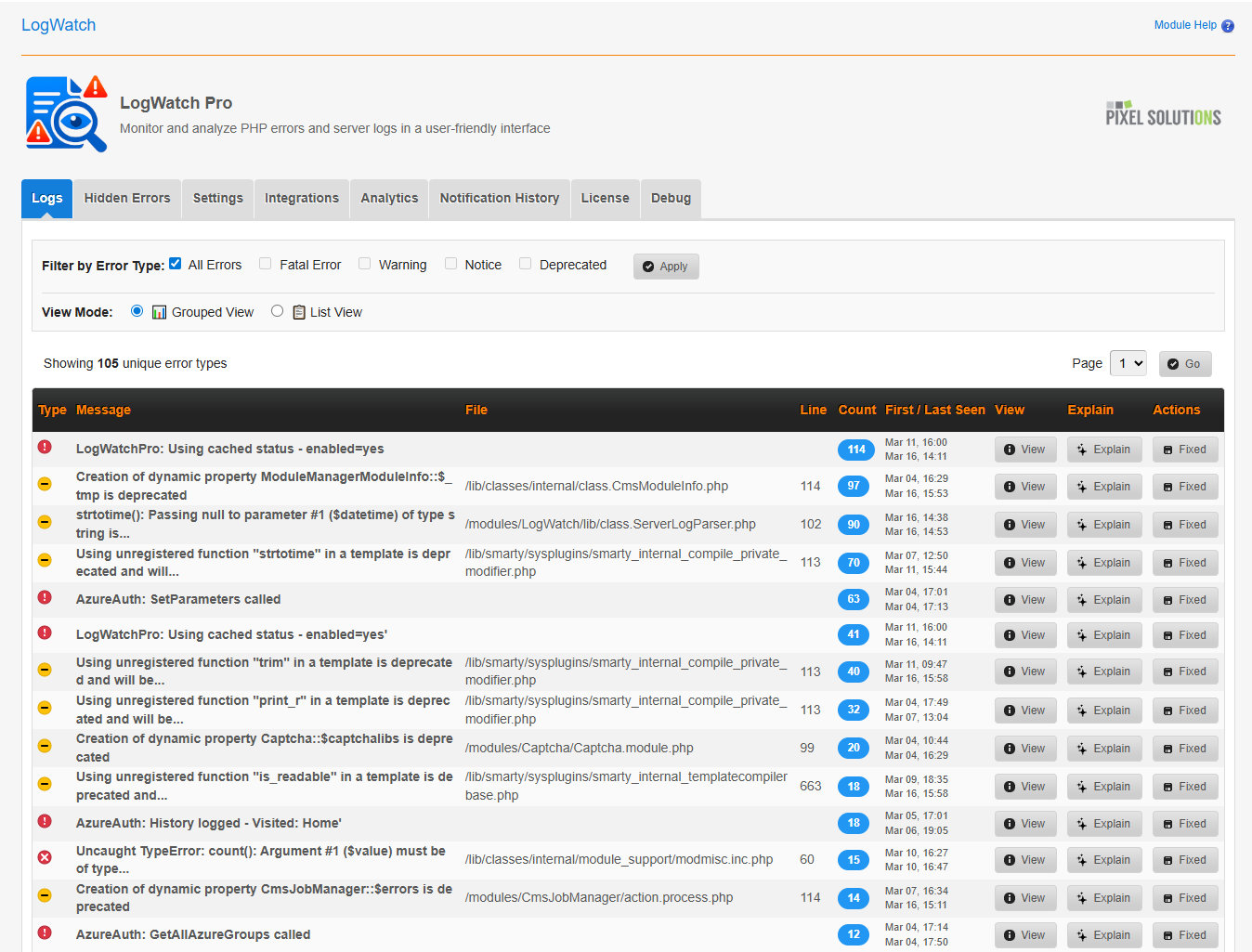
Task: Click the Apply filter button
Action: click(665, 266)
